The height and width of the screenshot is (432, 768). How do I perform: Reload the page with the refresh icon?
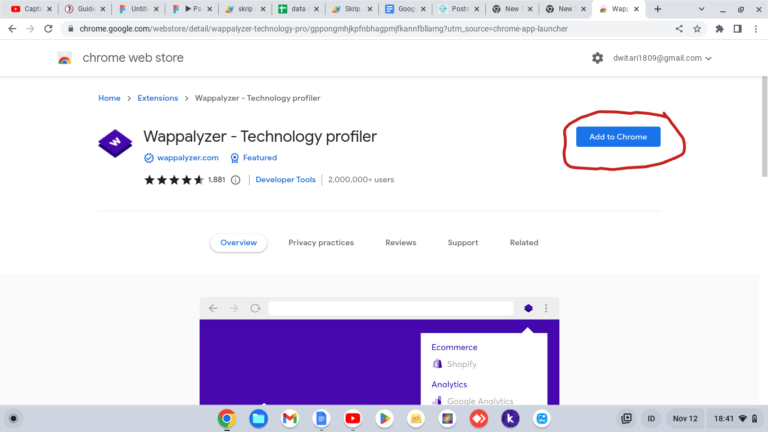(x=48, y=29)
